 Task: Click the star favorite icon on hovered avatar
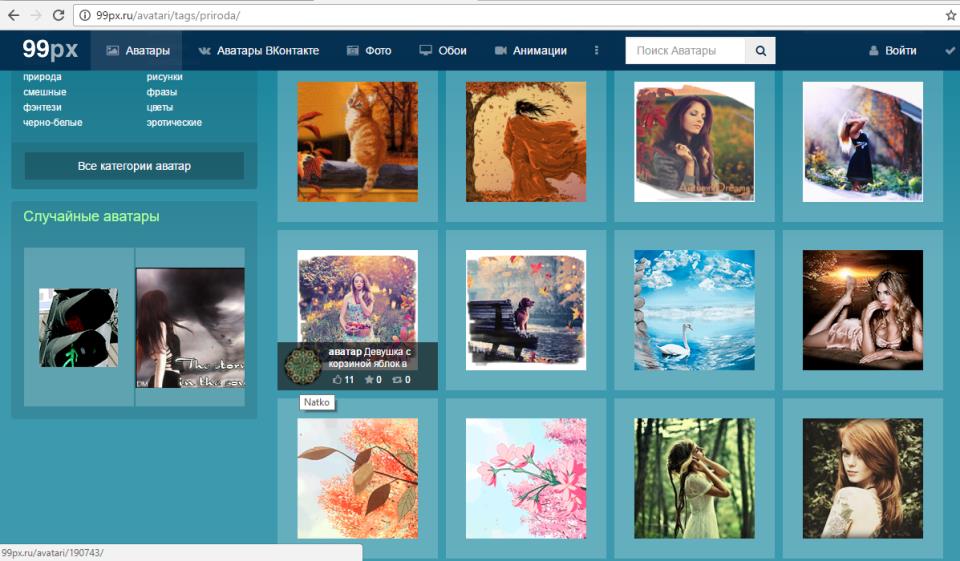coord(368,380)
